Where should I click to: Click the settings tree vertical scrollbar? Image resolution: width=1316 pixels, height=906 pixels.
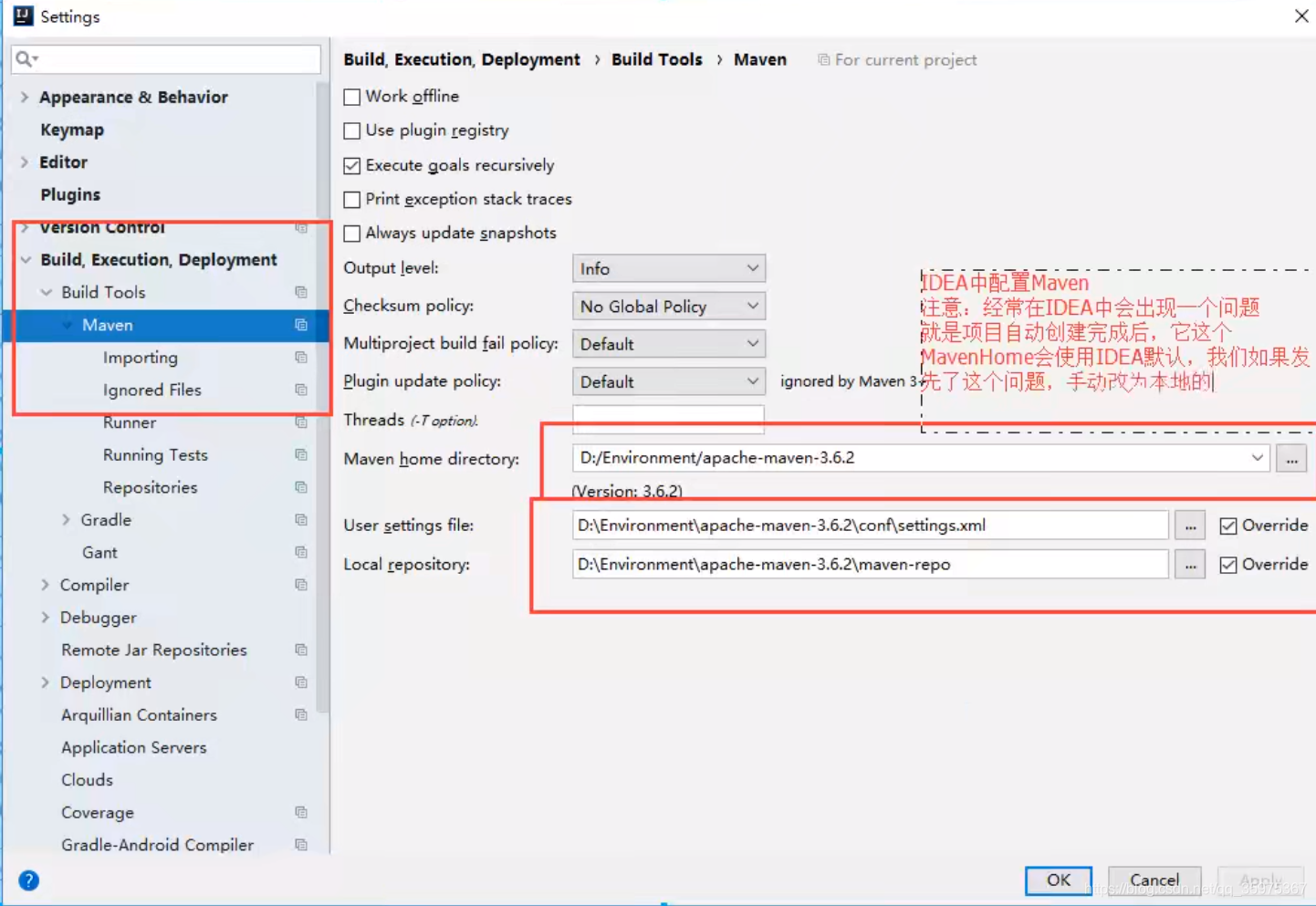pos(322,397)
